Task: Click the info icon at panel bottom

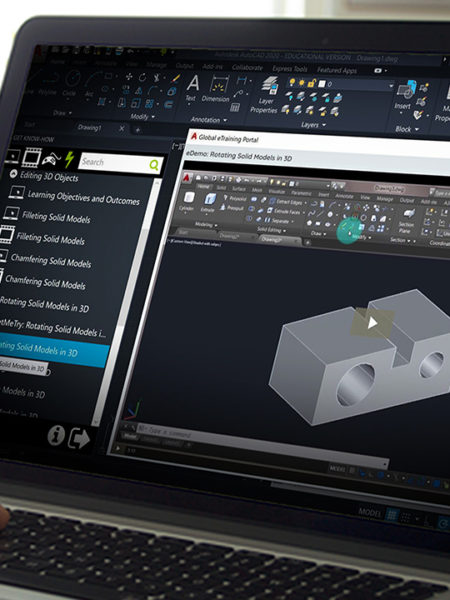Action: click(x=56, y=435)
